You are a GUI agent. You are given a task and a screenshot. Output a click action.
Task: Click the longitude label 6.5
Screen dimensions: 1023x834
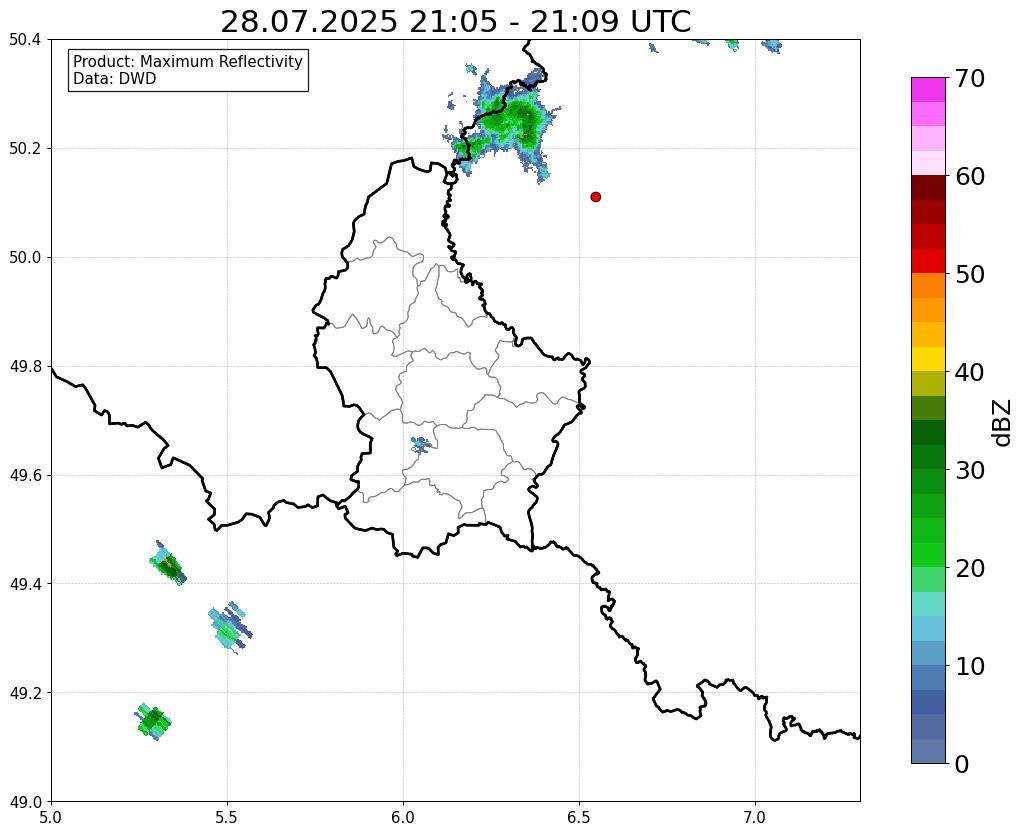tap(579, 817)
